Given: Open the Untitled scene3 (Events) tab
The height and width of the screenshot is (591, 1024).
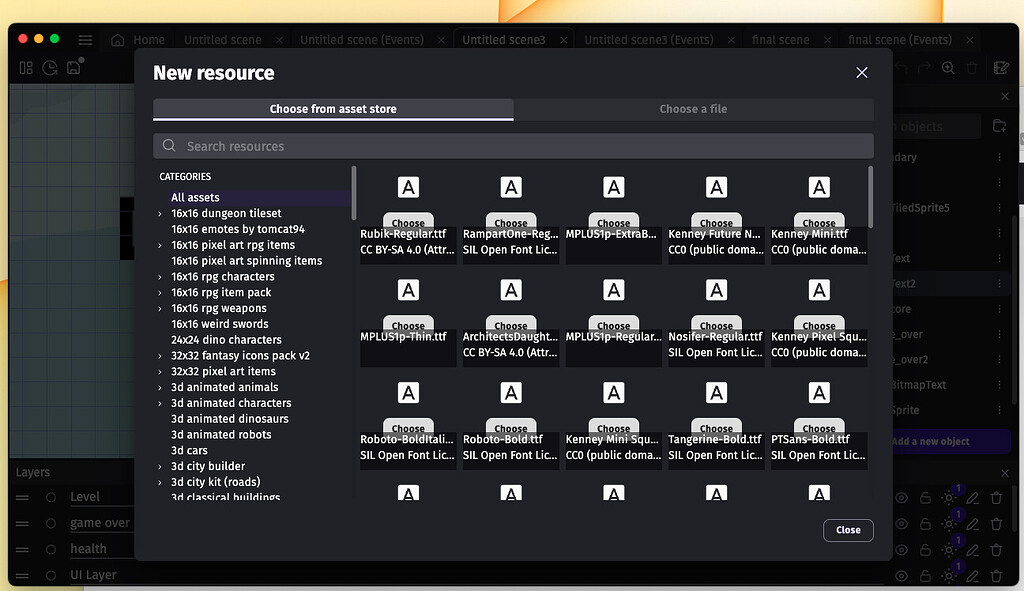Looking at the screenshot, I should [648, 40].
